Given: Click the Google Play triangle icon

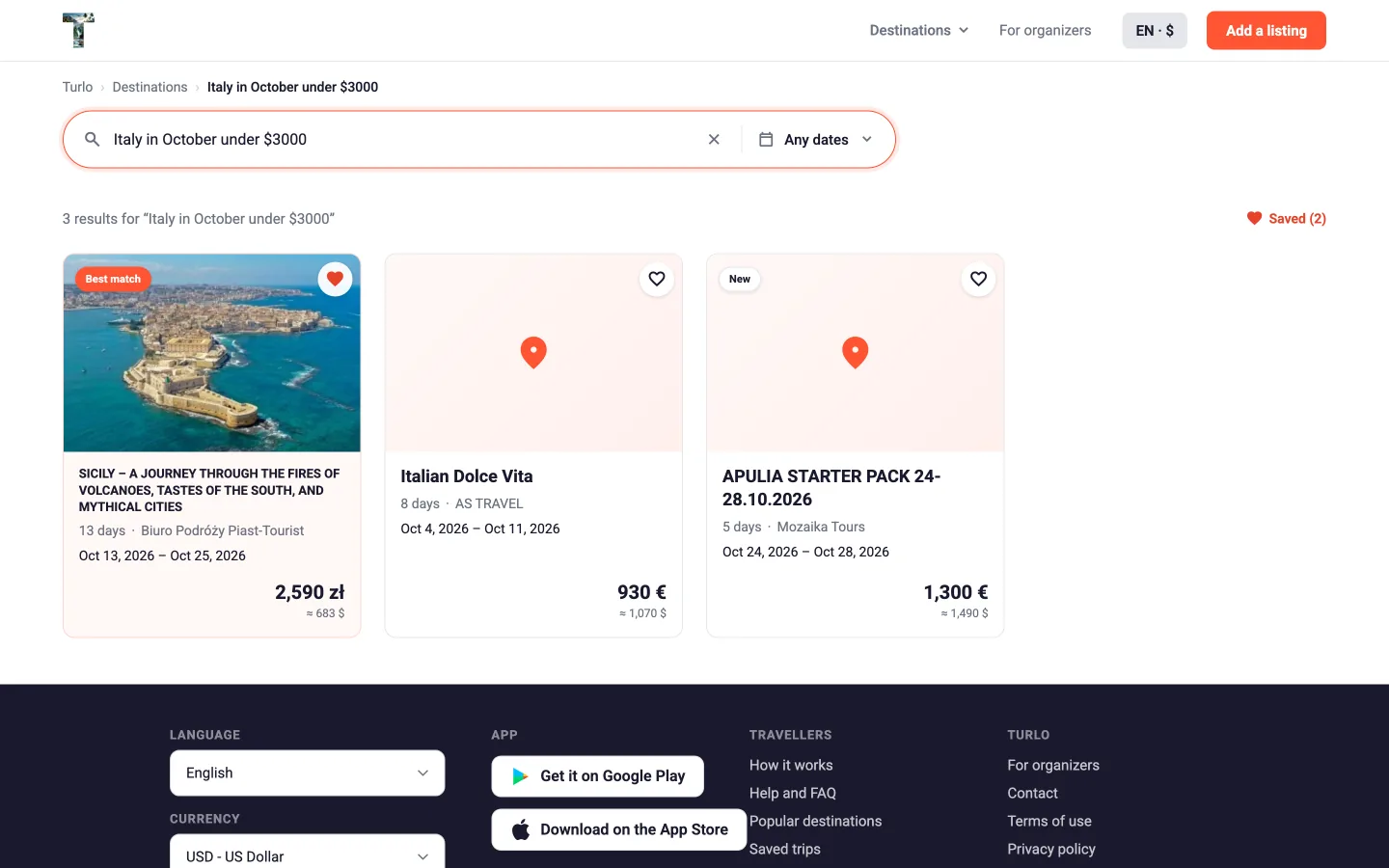Looking at the screenshot, I should coord(520,775).
